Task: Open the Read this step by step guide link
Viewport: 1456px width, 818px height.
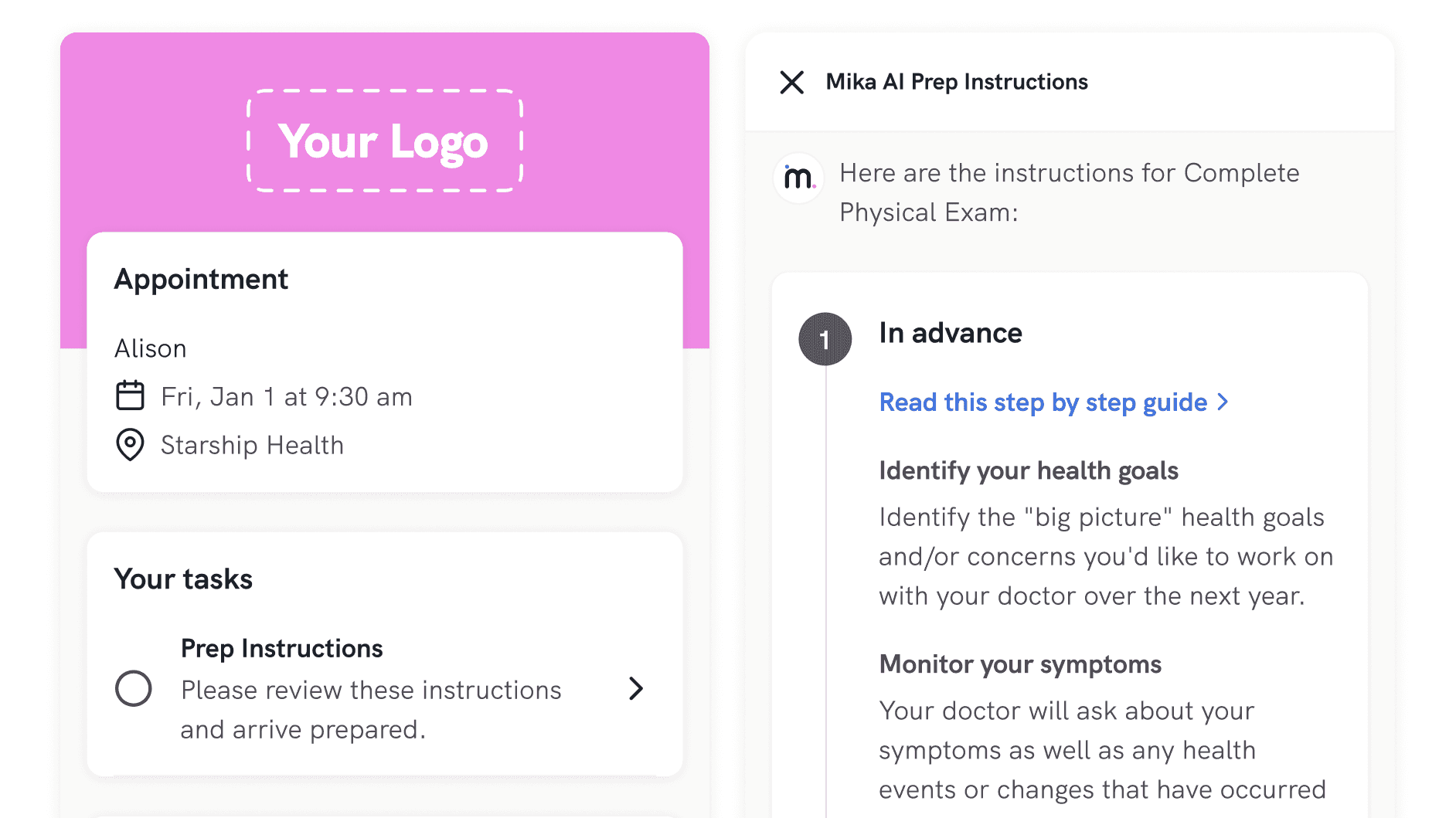Action: coord(1043,402)
